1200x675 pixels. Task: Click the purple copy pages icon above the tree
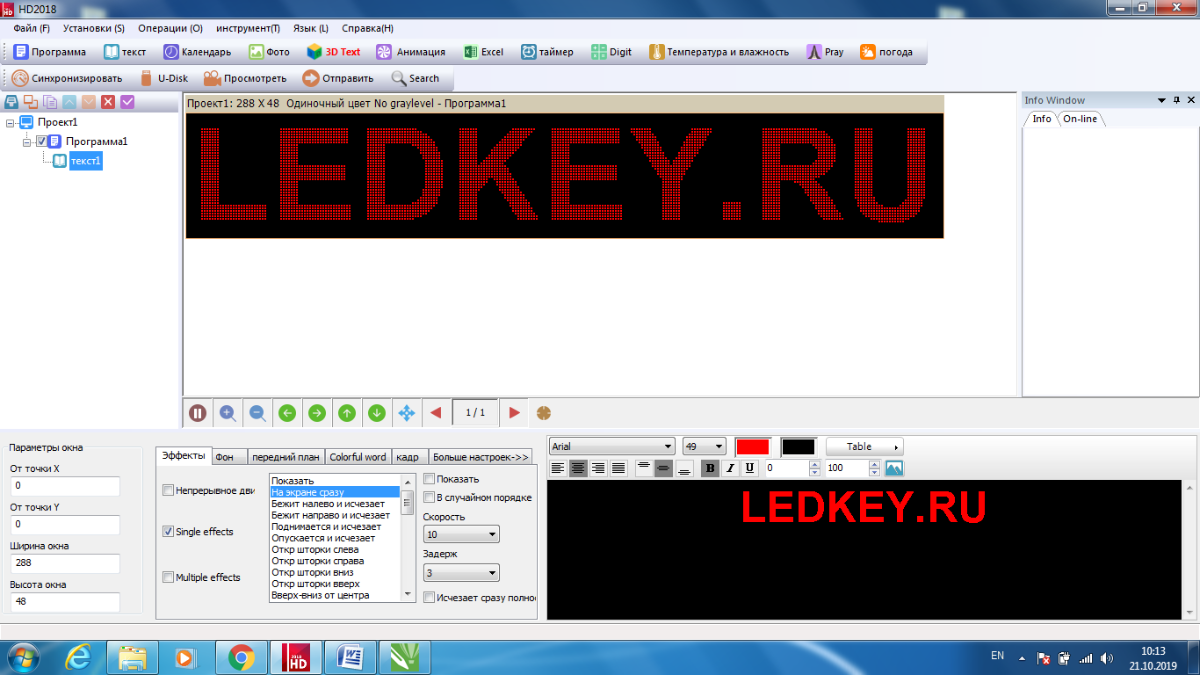click(50, 102)
